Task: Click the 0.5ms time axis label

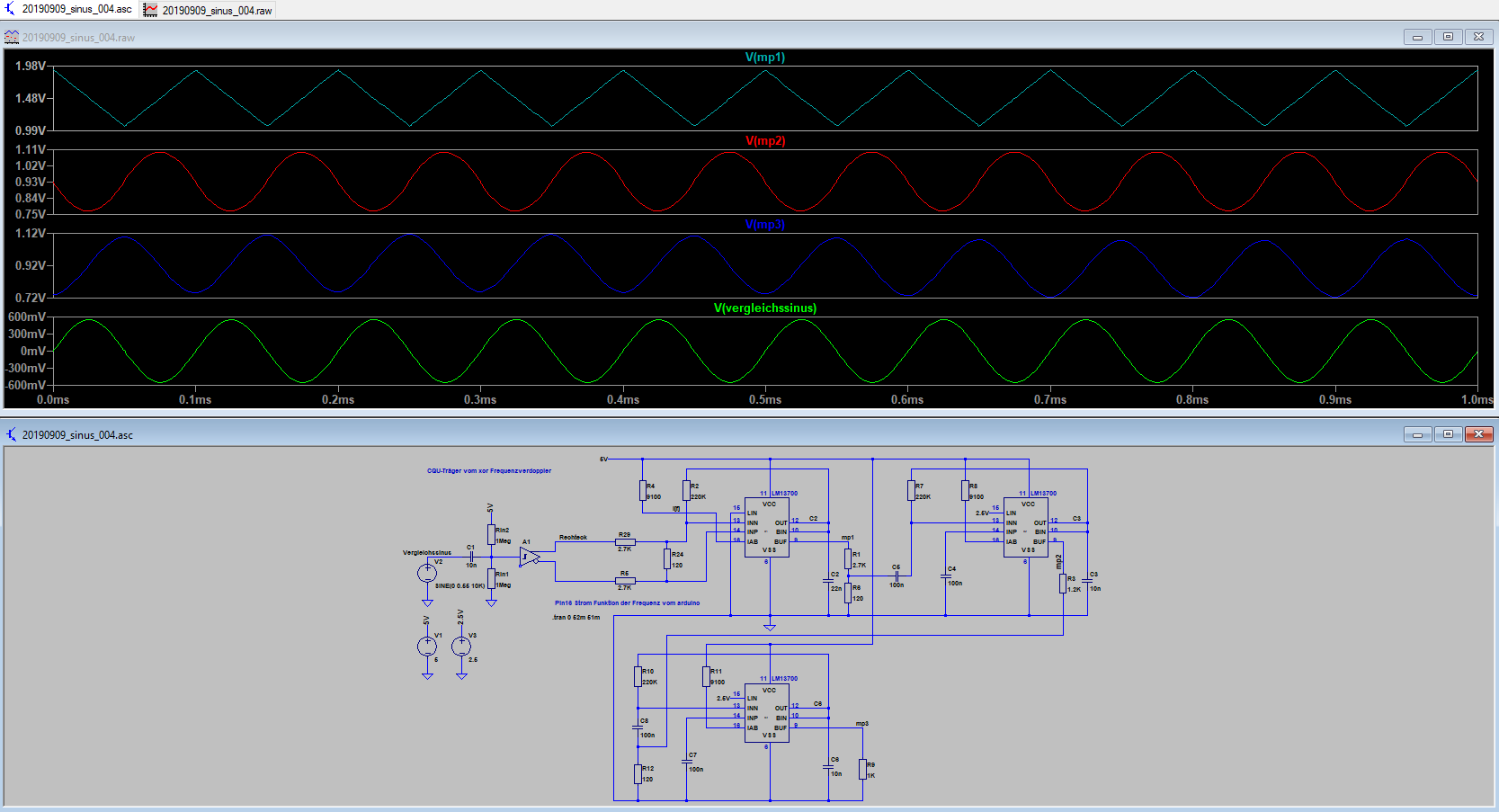Action: click(x=765, y=399)
